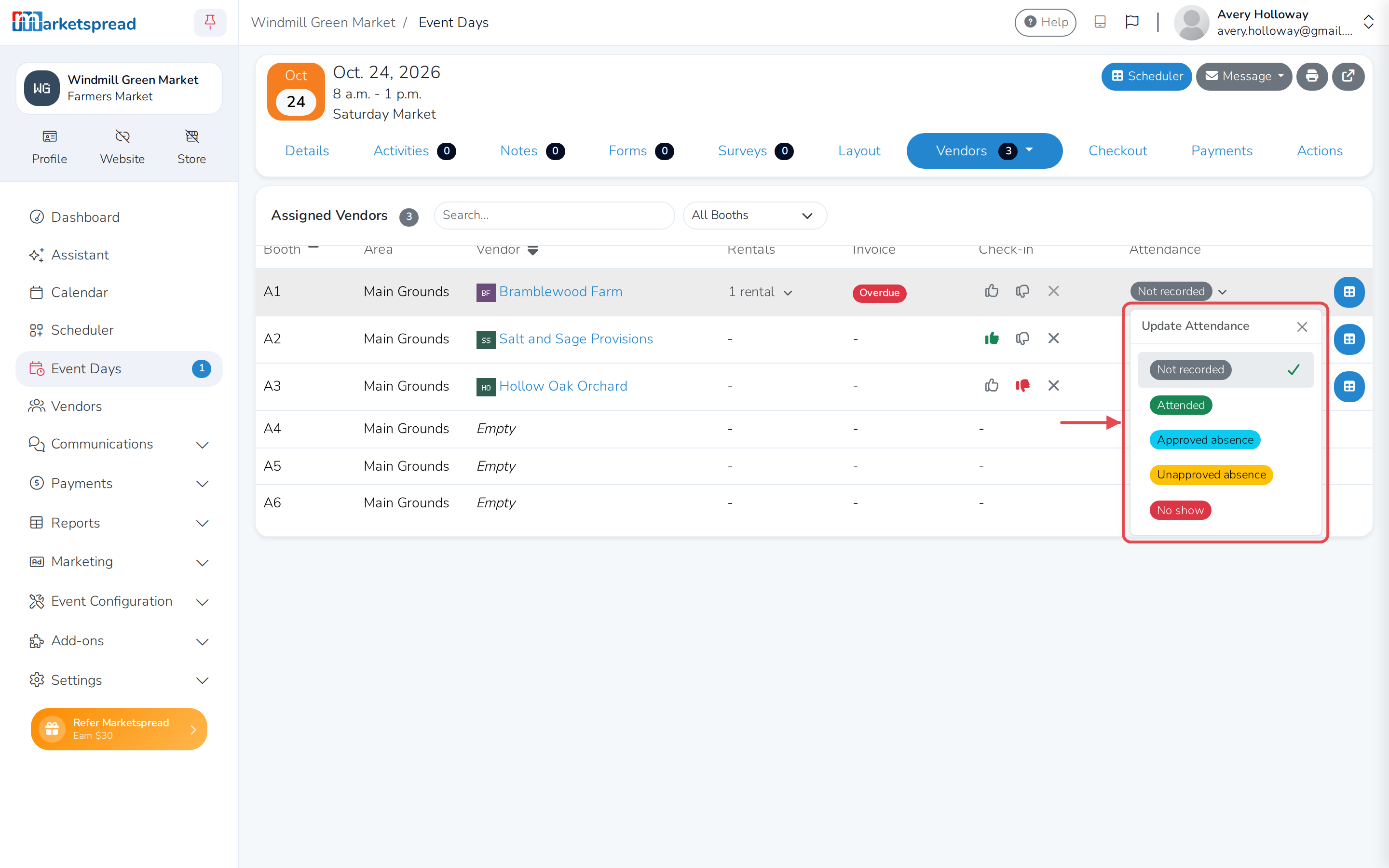Viewport: 1389px width, 868px height.
Task: Remove Salt and Sage Provisions with X
Action: [x=1053, y=338]
